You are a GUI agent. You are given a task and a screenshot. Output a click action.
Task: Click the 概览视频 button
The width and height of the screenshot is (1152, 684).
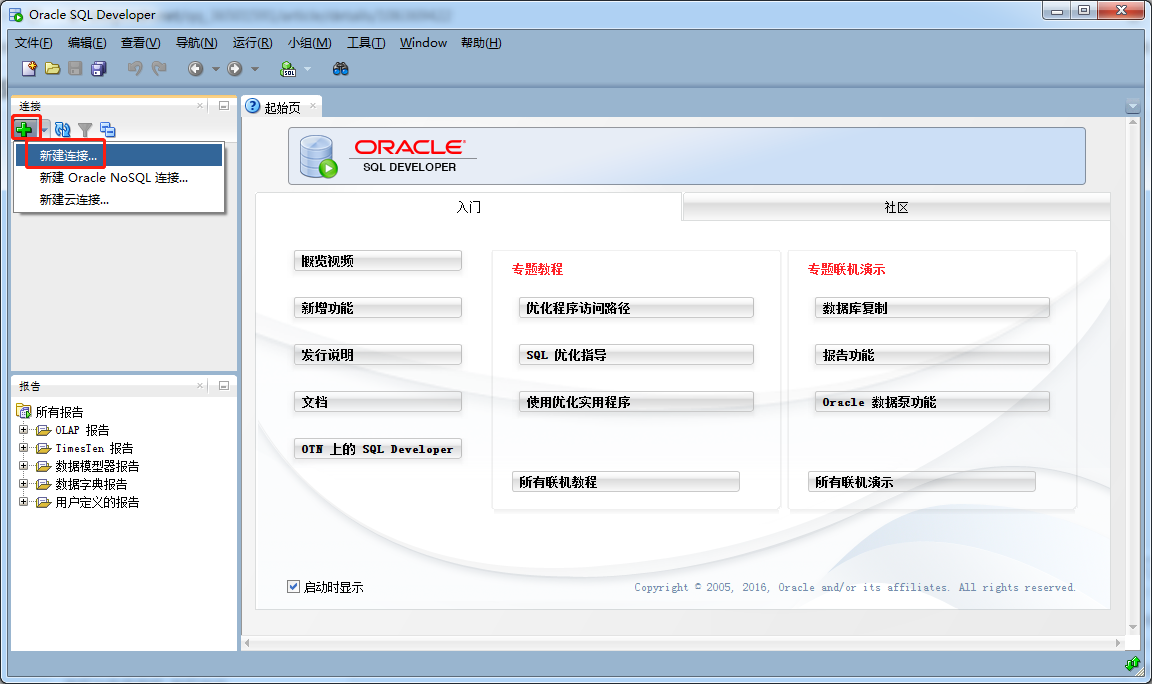[x=378, y=261]
